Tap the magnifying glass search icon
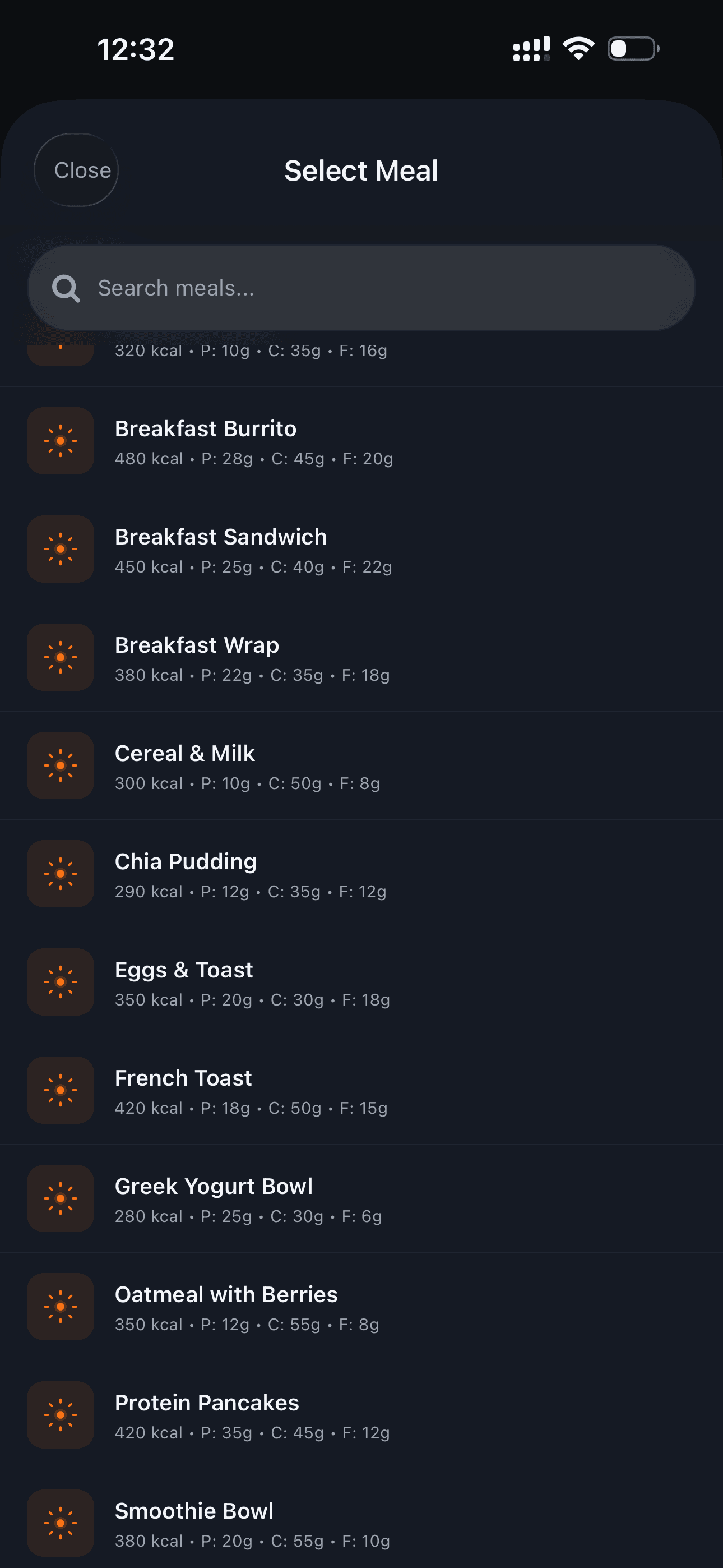The image size is (723, 1568). click(x=66, y=288)
